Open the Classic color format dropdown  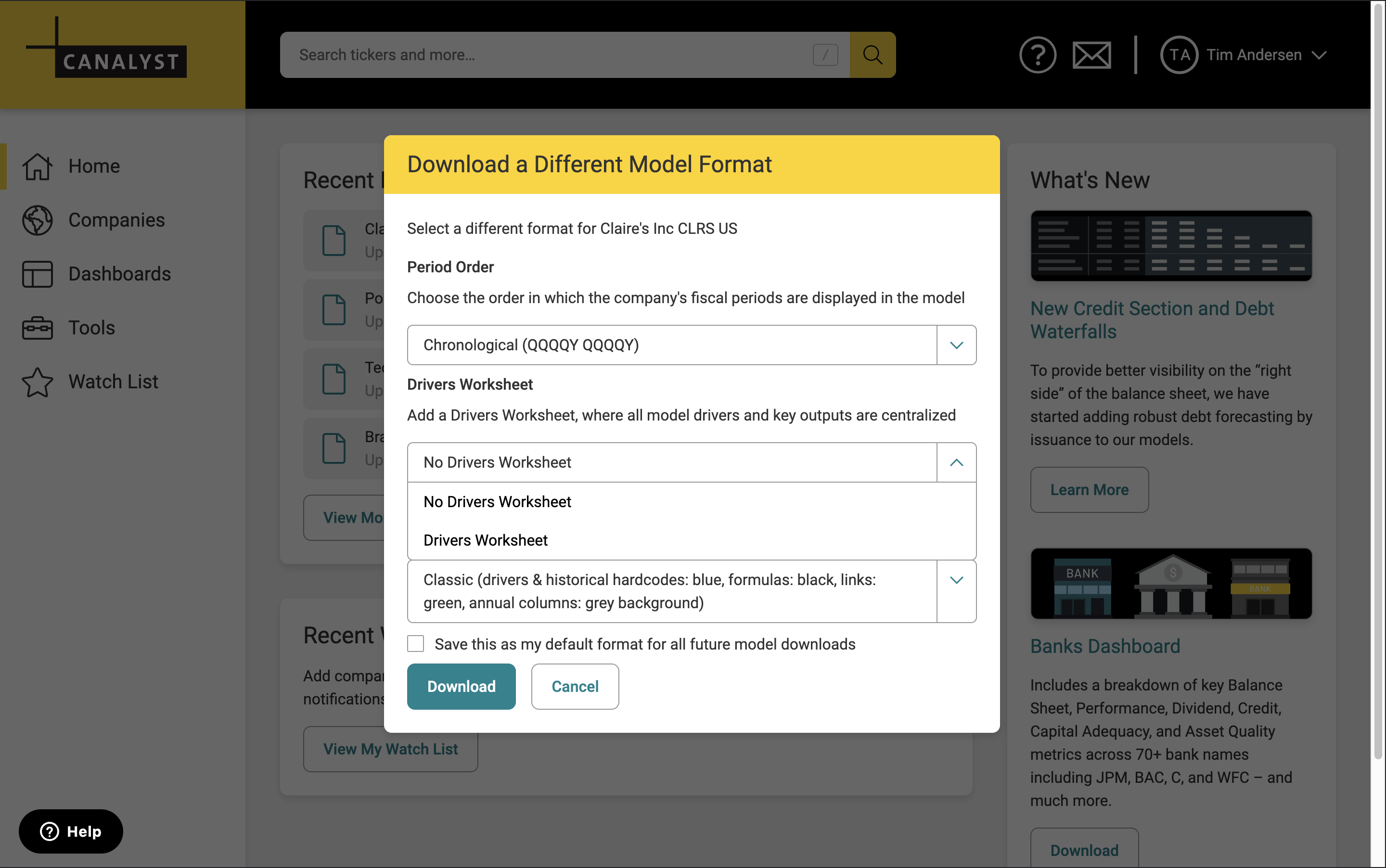(x=955, y=580)
